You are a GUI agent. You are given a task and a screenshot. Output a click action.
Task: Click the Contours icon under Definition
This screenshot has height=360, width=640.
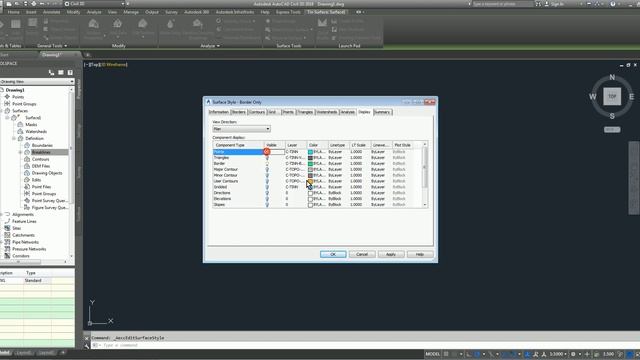27,159
